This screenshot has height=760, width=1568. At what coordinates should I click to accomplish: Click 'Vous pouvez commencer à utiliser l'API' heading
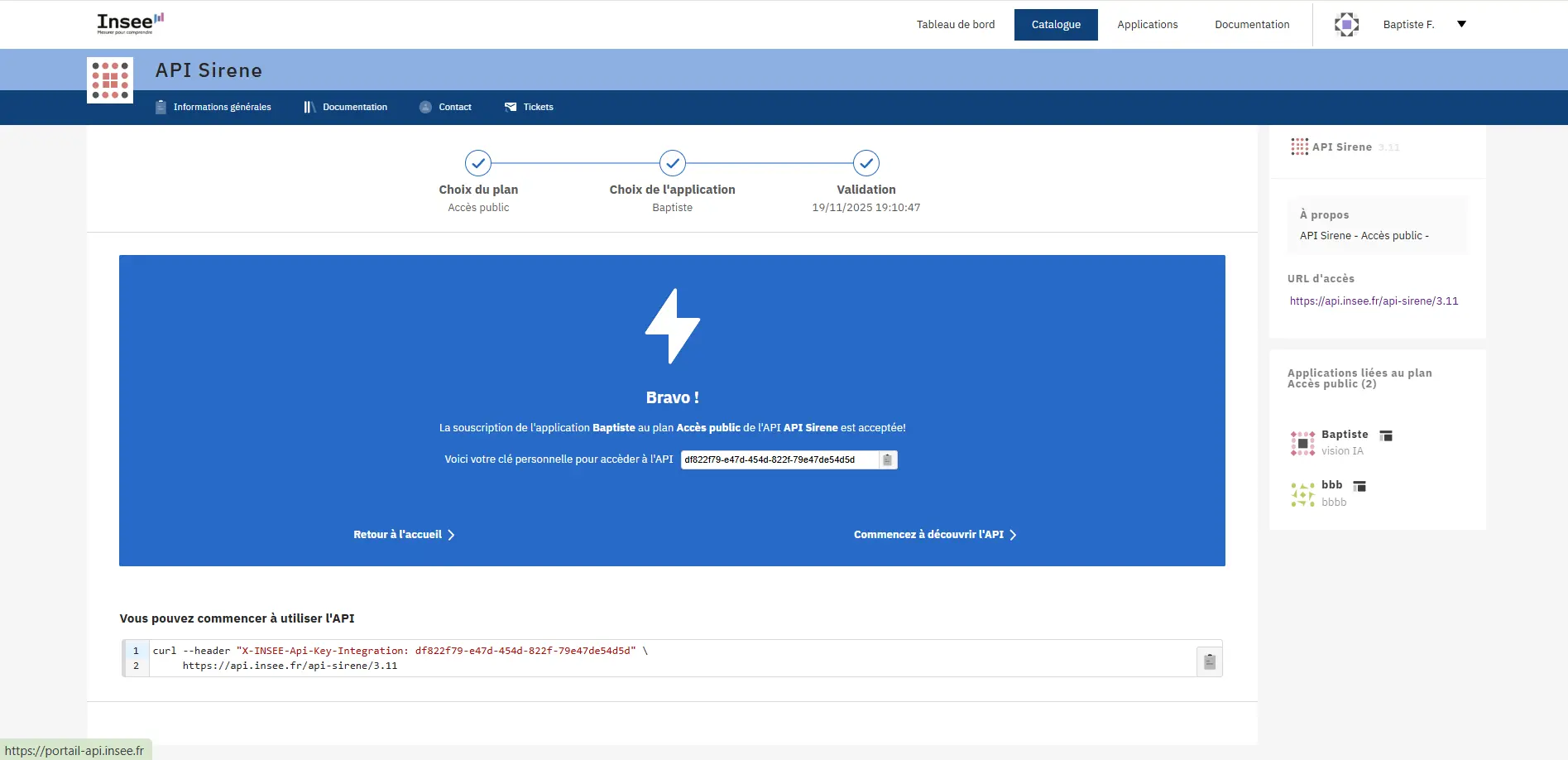(x=237, y=618)
